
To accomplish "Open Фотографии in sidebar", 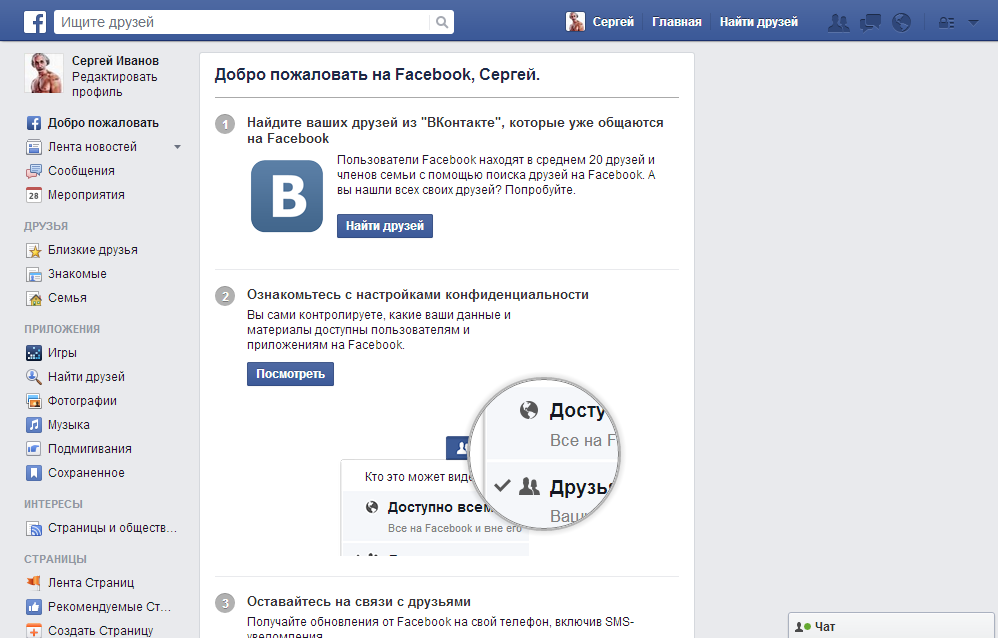I will (82, 401).
